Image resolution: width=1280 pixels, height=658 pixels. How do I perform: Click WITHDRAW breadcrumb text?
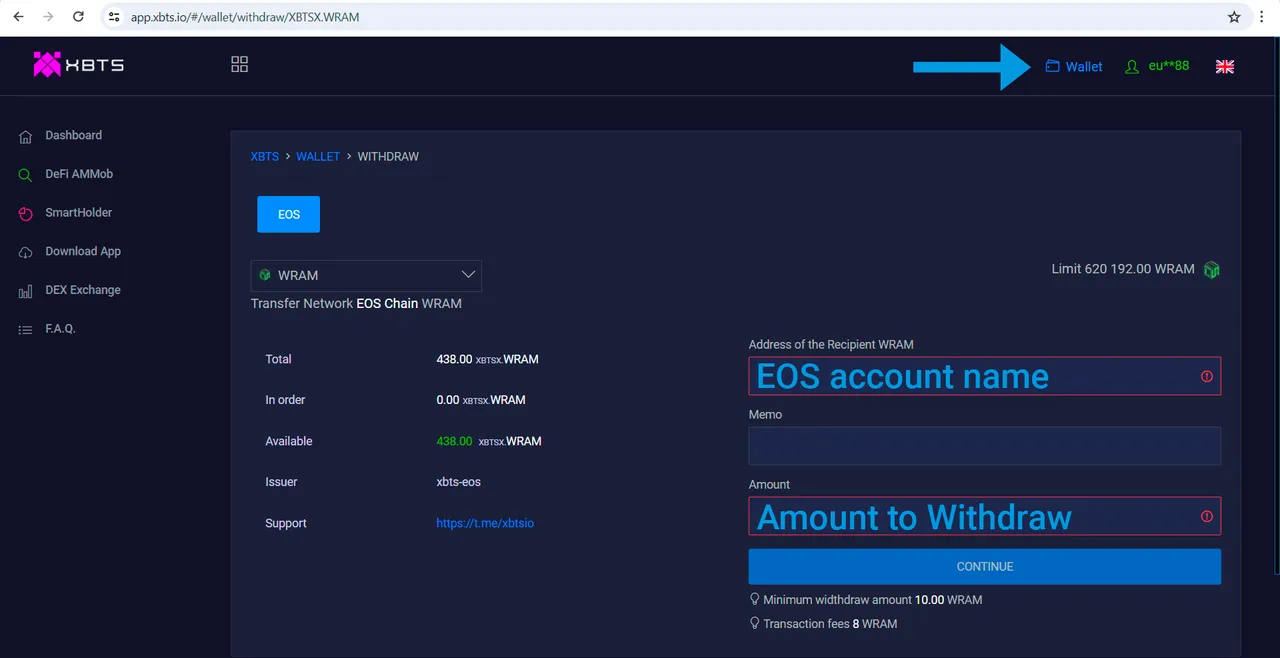coord(388,157)
